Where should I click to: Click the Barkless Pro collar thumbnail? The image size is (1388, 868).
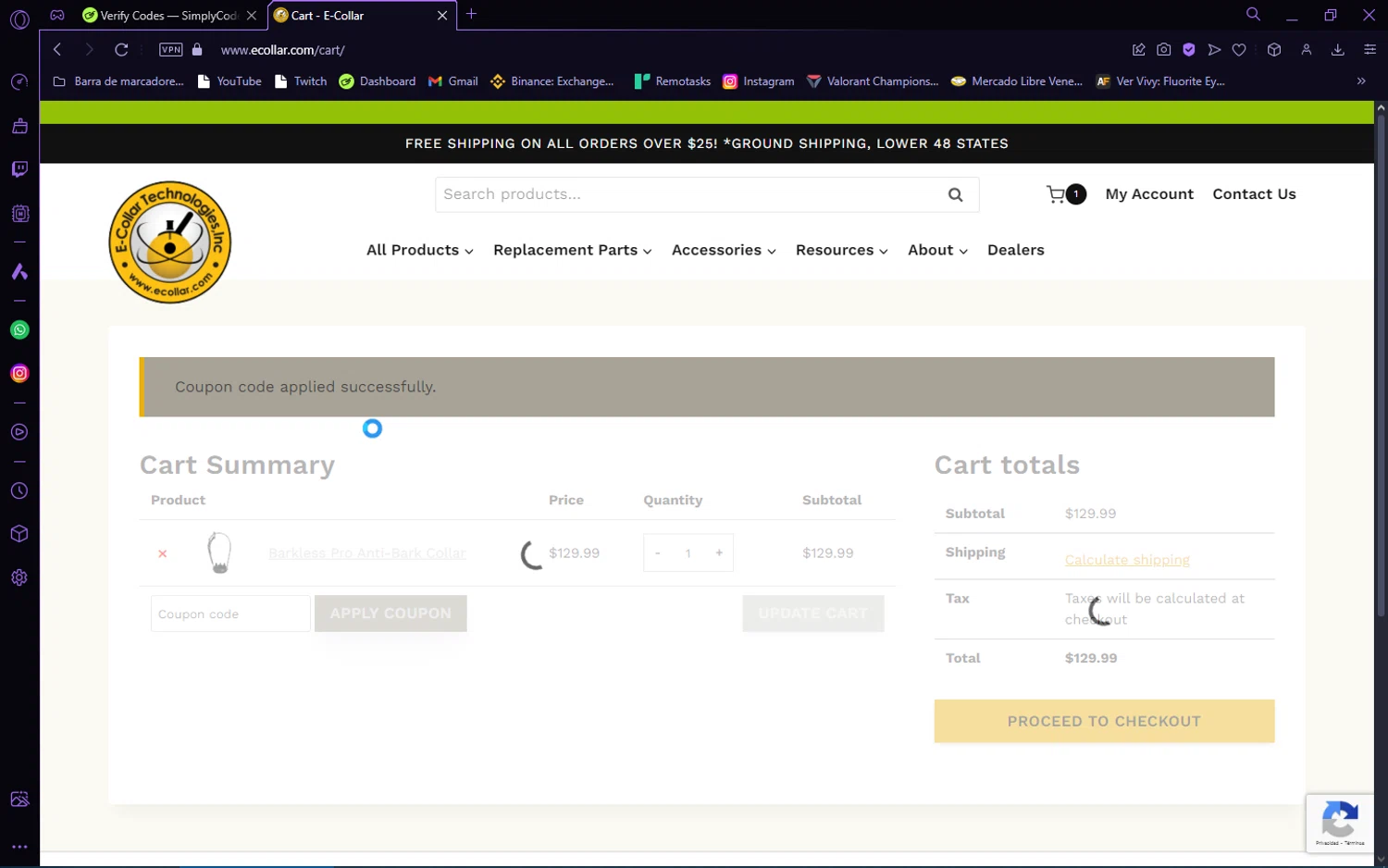[219, 553]
